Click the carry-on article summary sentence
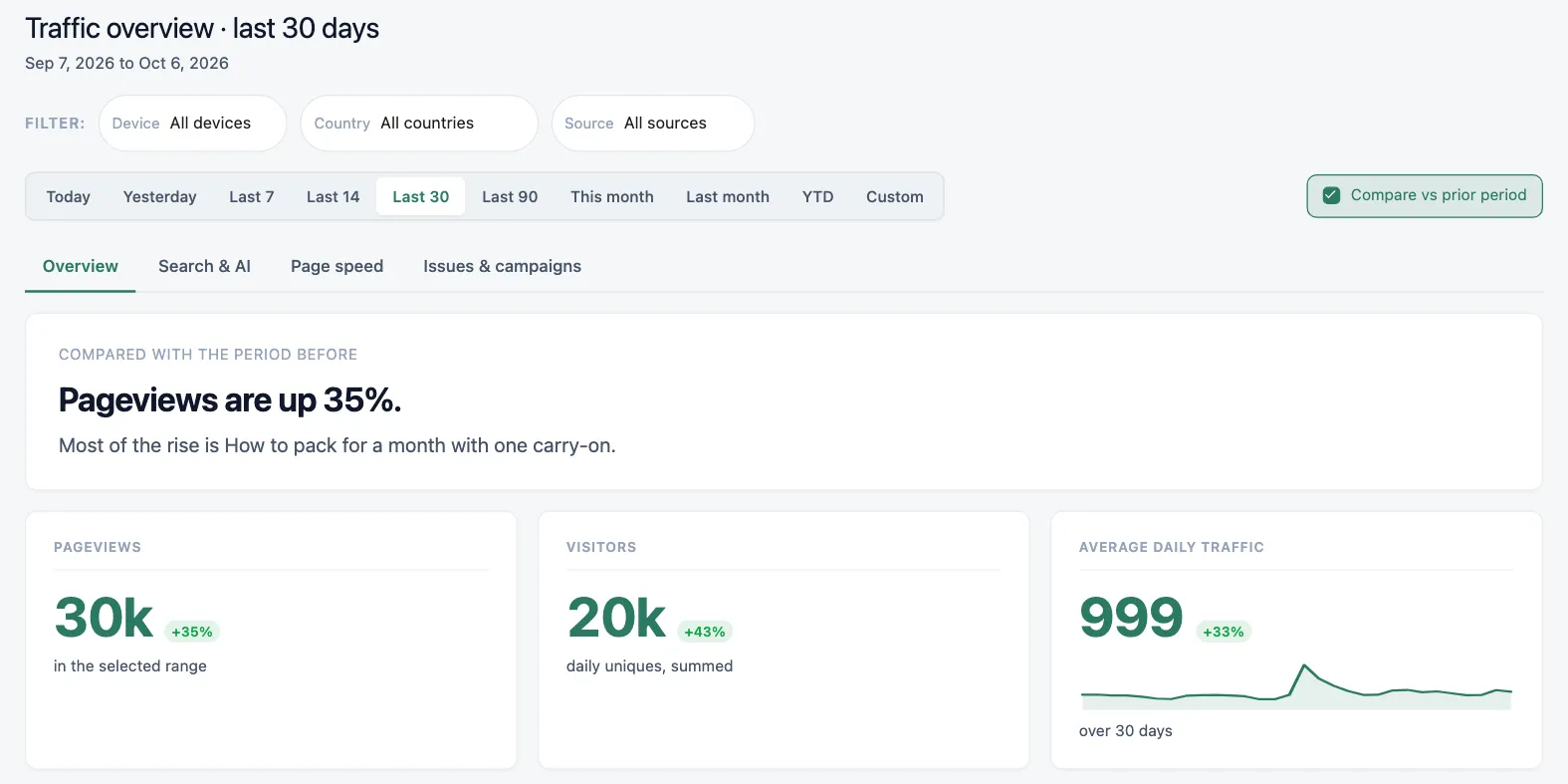 coord(337,445)
